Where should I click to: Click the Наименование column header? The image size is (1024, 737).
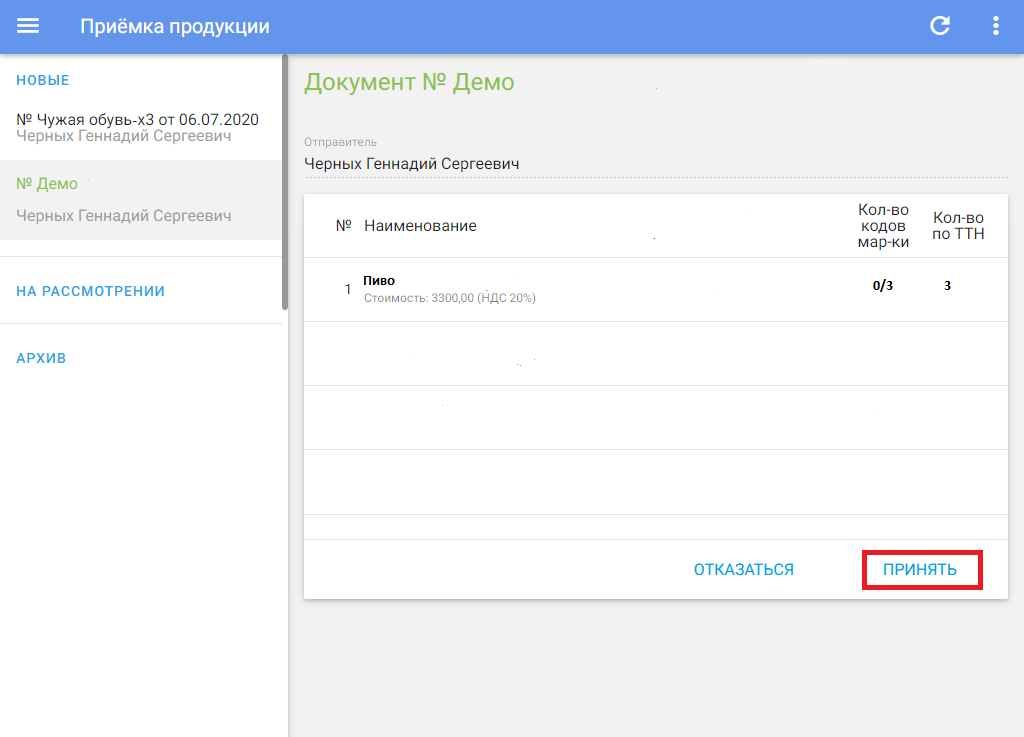(x=420, y=226)
